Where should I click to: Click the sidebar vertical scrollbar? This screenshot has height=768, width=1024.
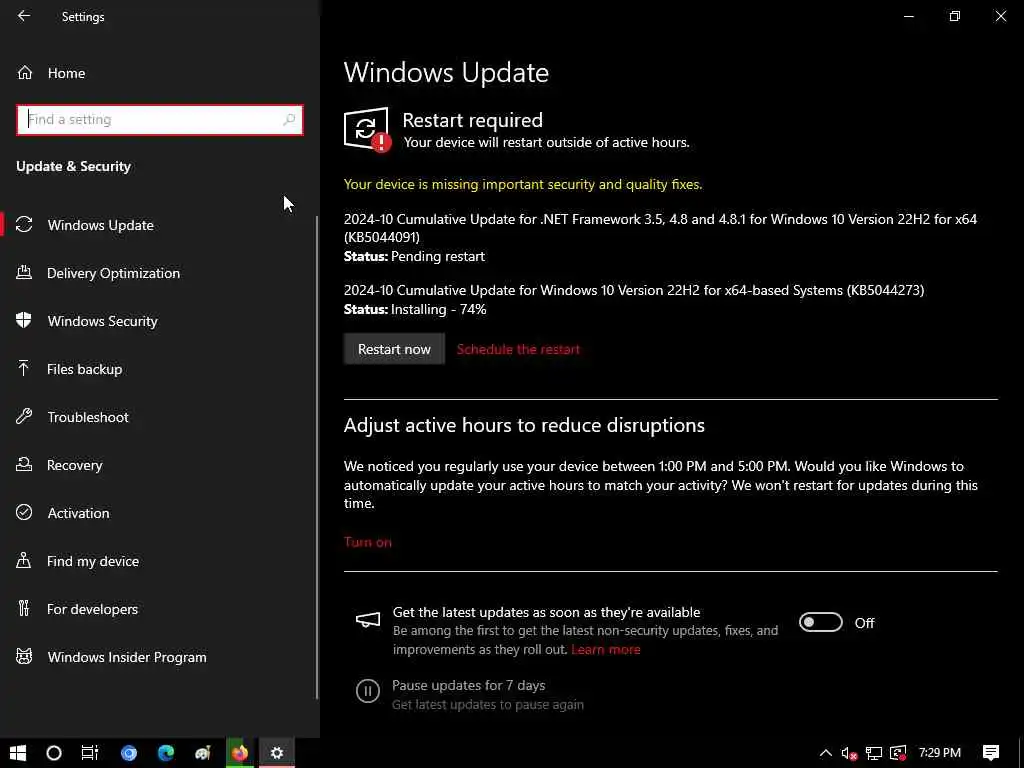click(317, 457)
